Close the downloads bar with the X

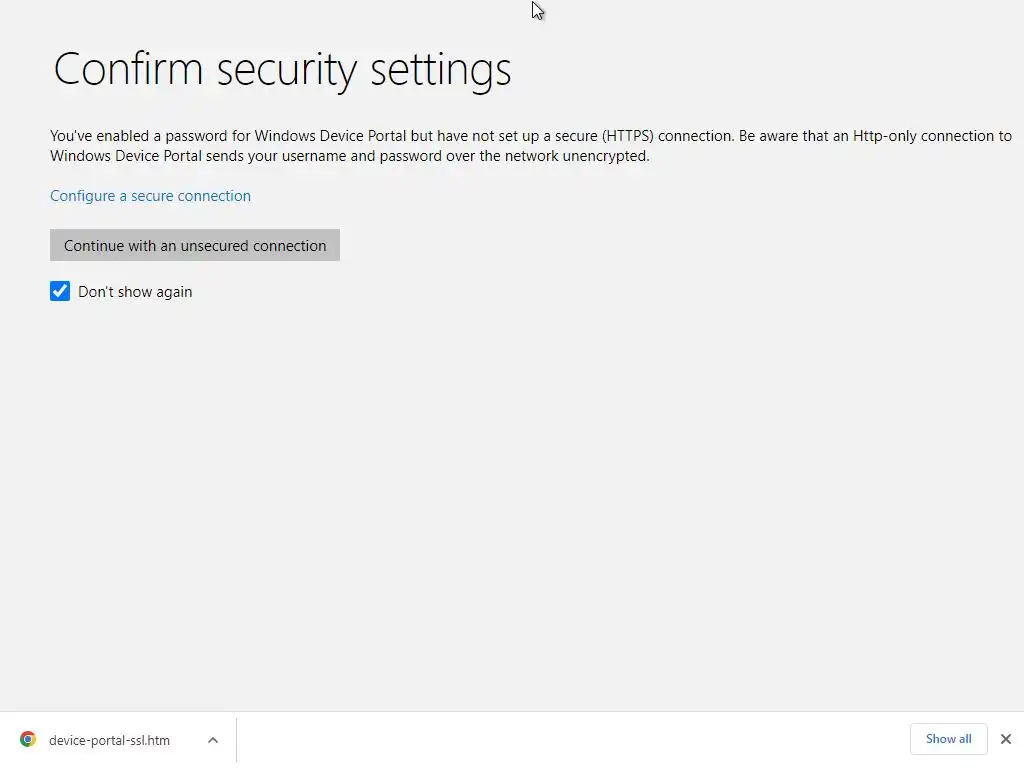click(x=1006, y=739)
